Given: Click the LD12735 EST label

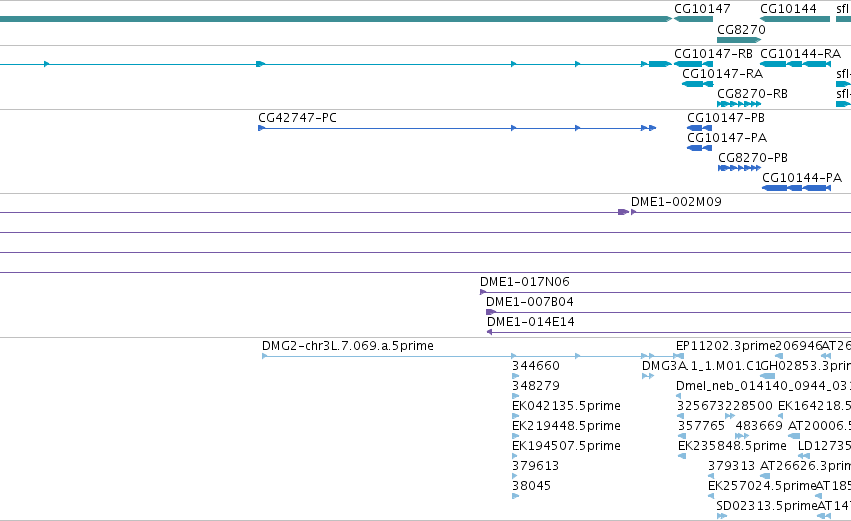Looking at the screenshot, I should (x=824, y=446).
